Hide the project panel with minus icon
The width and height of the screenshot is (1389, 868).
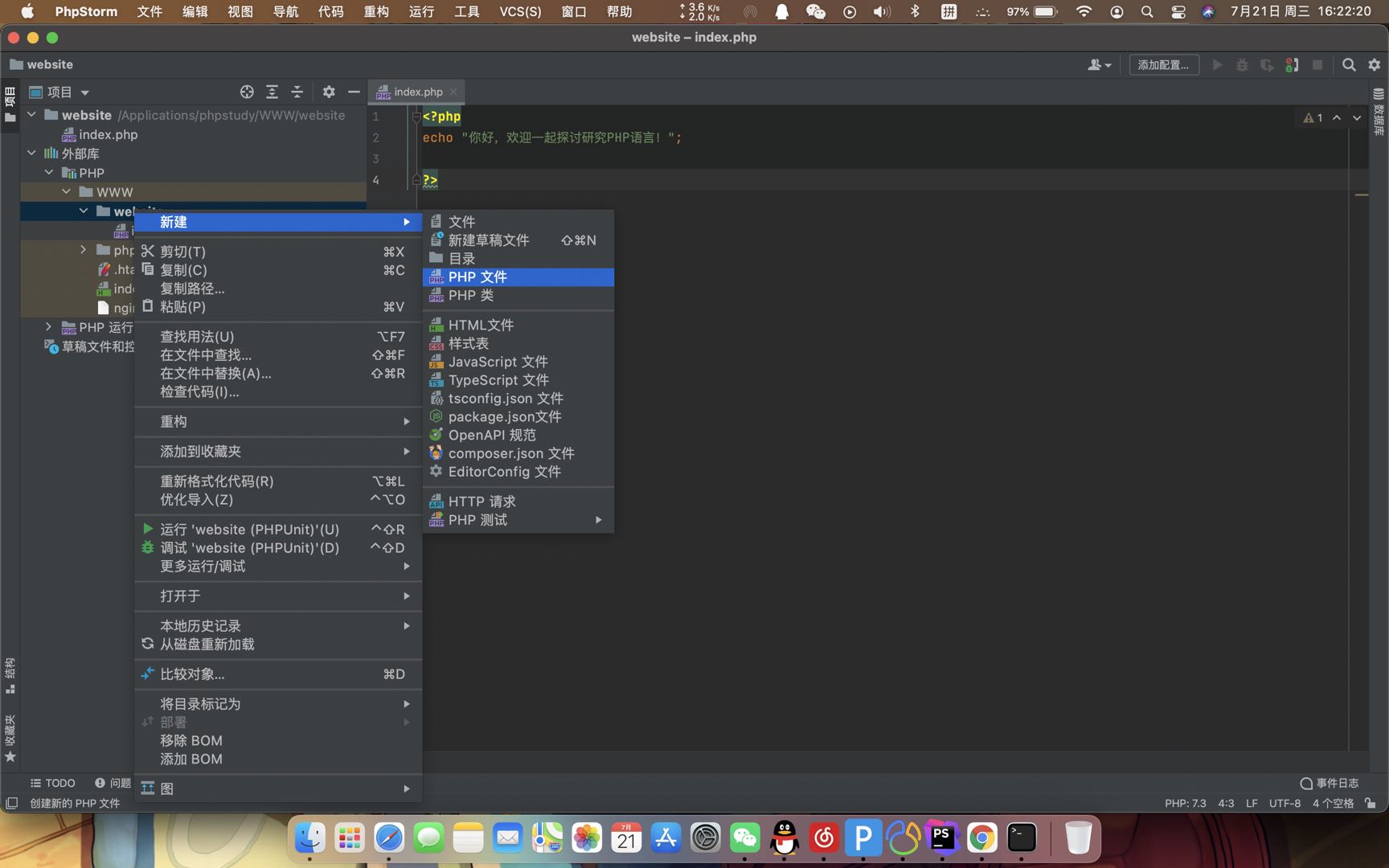354,92
